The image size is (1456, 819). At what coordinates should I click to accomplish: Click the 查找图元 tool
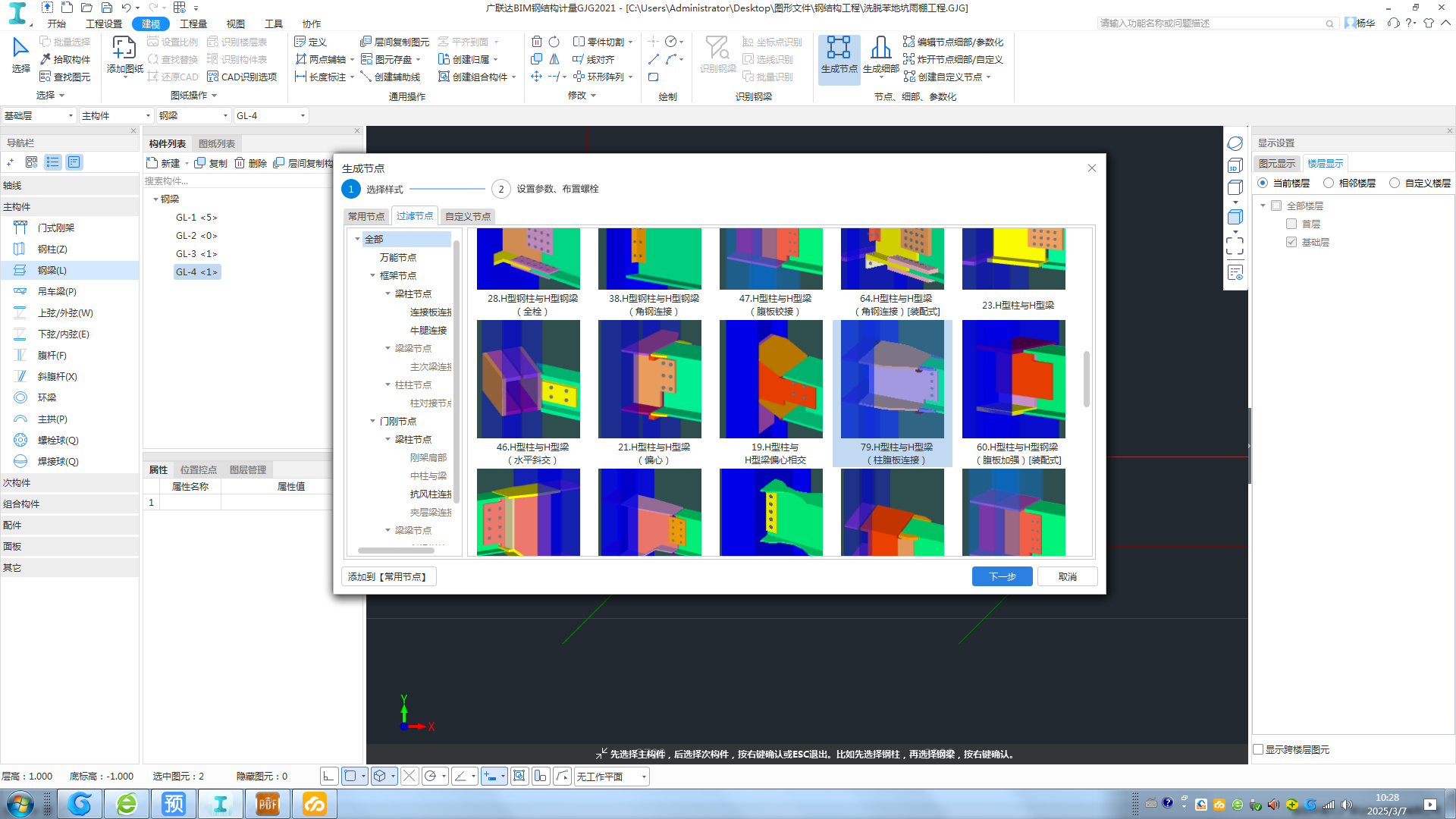click(x=65, y=77)
